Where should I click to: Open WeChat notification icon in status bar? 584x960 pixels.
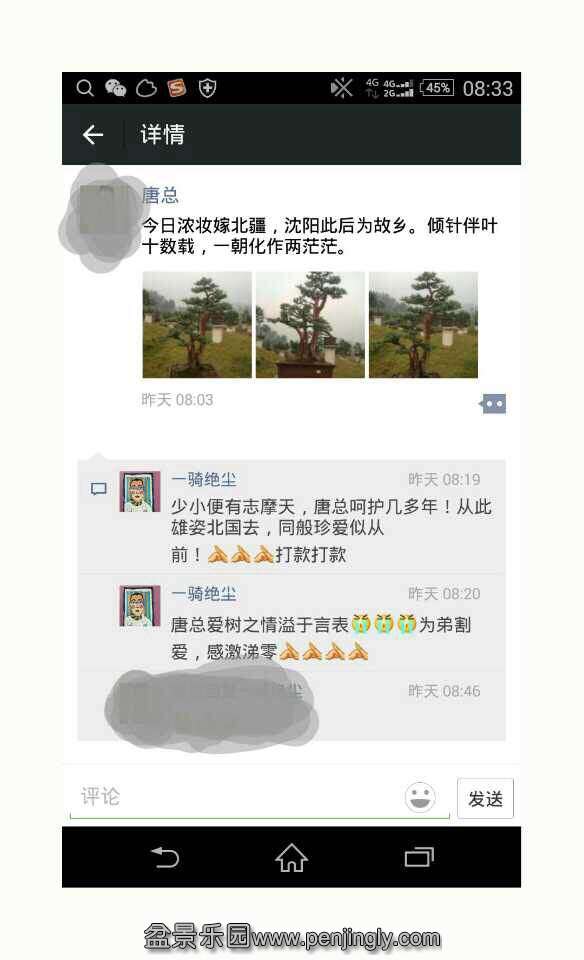click(x=115, y=88)
